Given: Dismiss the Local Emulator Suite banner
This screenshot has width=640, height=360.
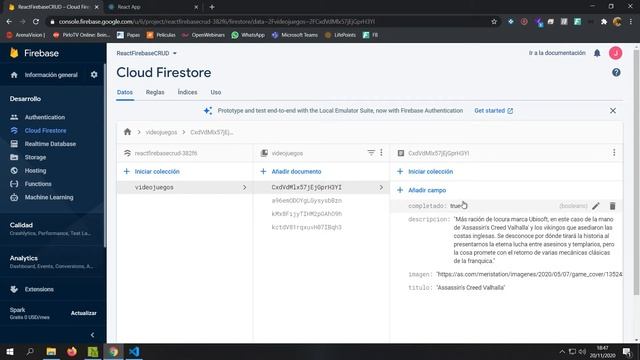Looking at the screenshot, I should point(613,111).
